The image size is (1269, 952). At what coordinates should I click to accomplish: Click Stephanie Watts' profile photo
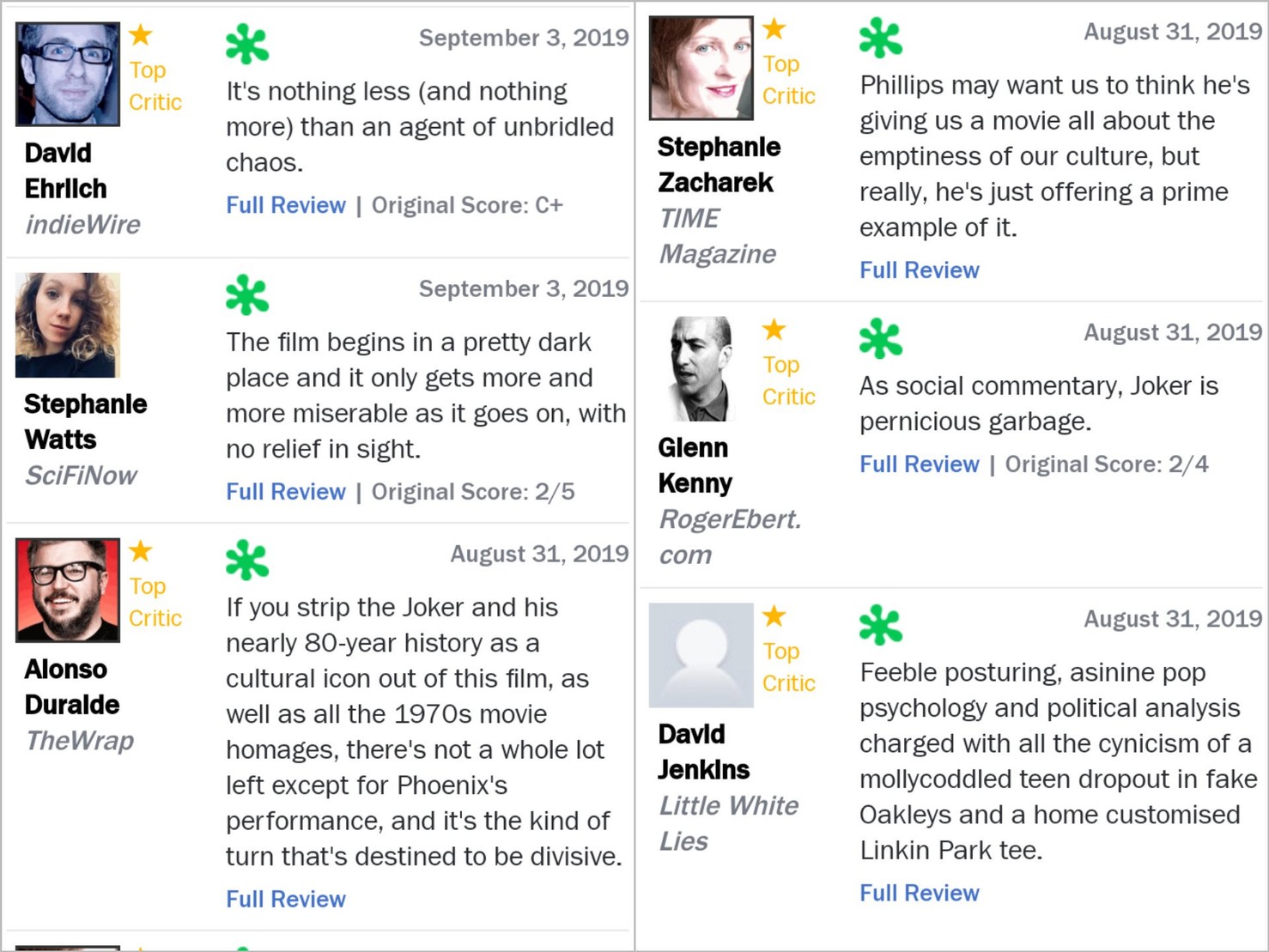click(x=68, y=325)
